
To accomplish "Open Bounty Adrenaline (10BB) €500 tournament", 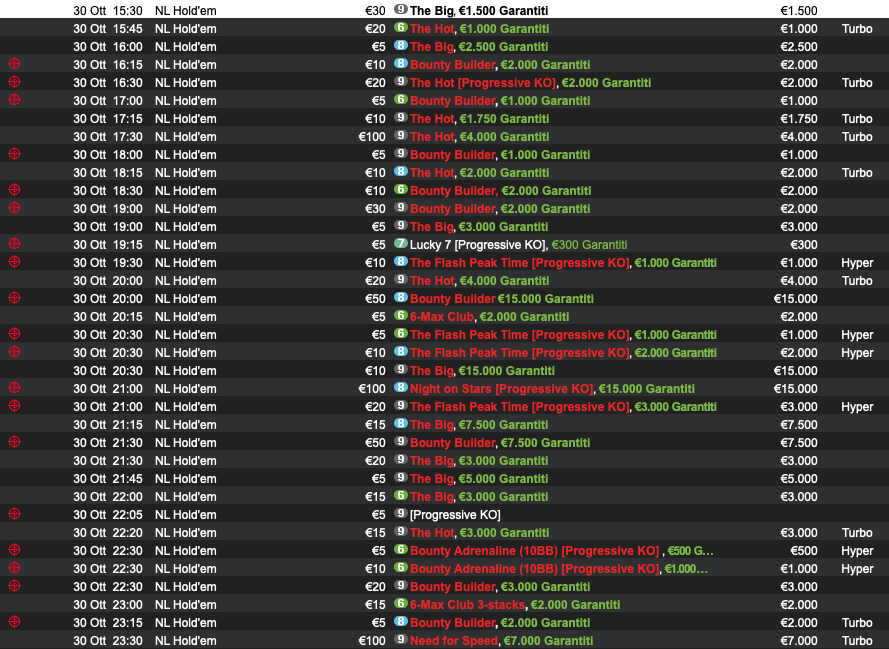I will pyautogui.click(x=561, y=551).
